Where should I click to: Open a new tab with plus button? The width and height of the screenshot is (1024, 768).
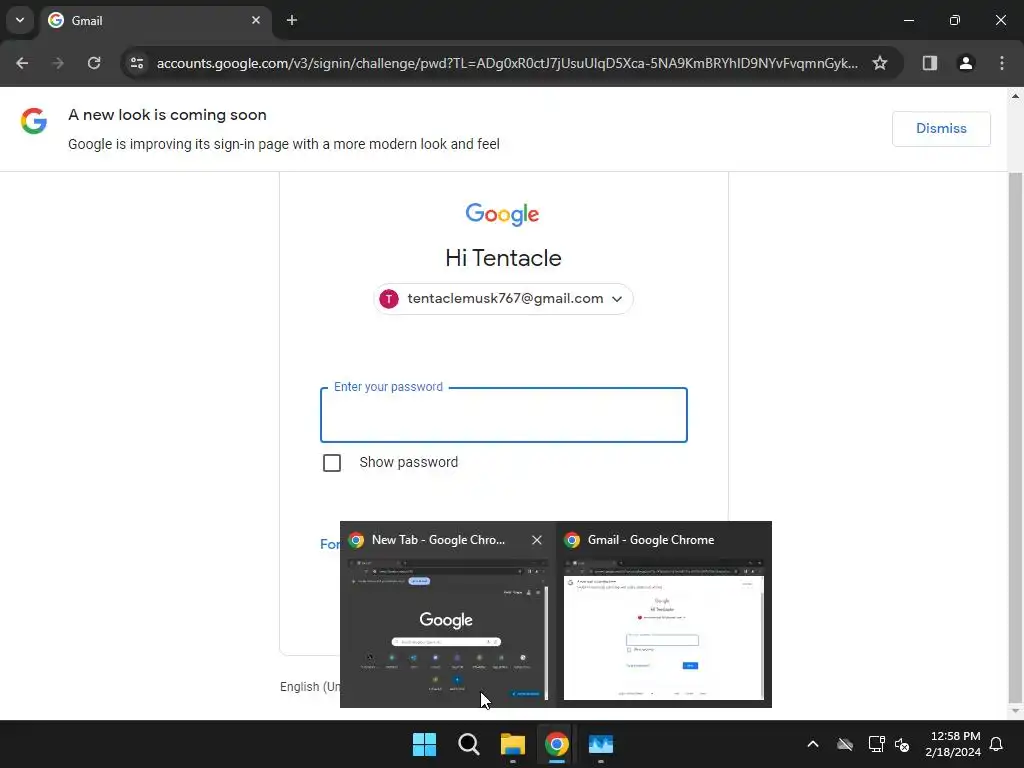pyautogui.click(x=292, y=20)
